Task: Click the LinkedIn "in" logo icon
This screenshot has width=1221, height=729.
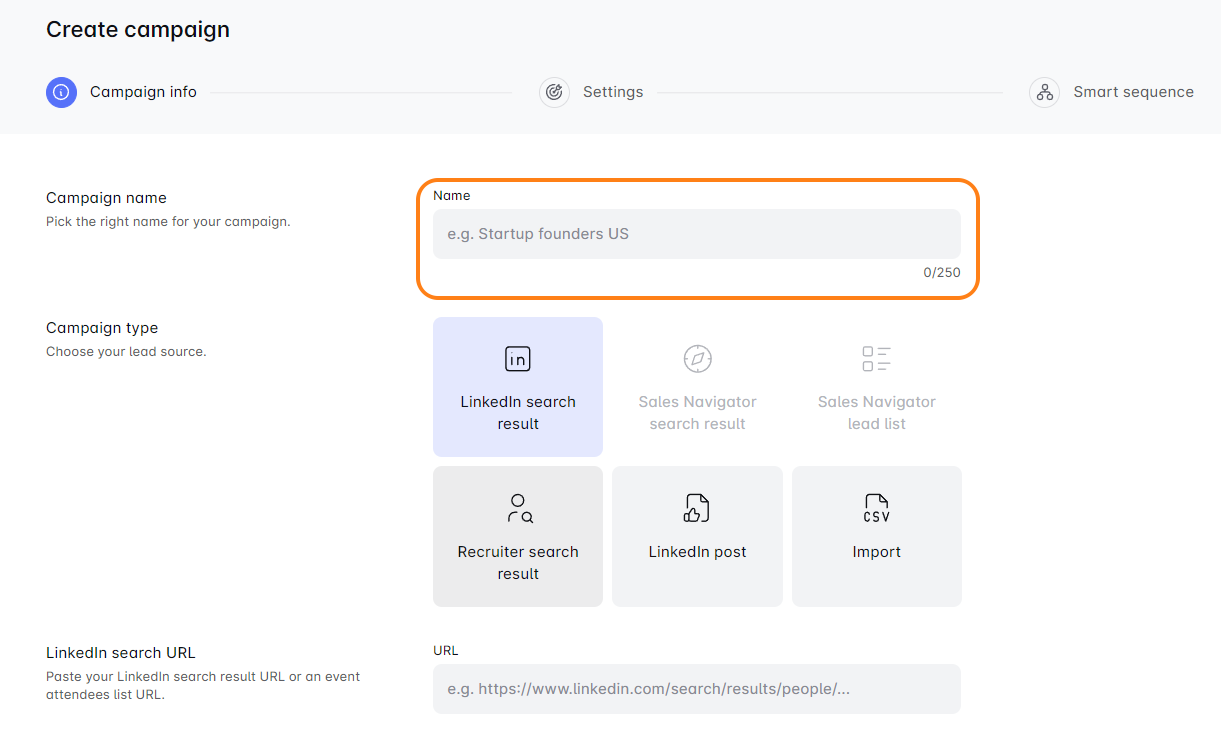Action: [517, 359]
